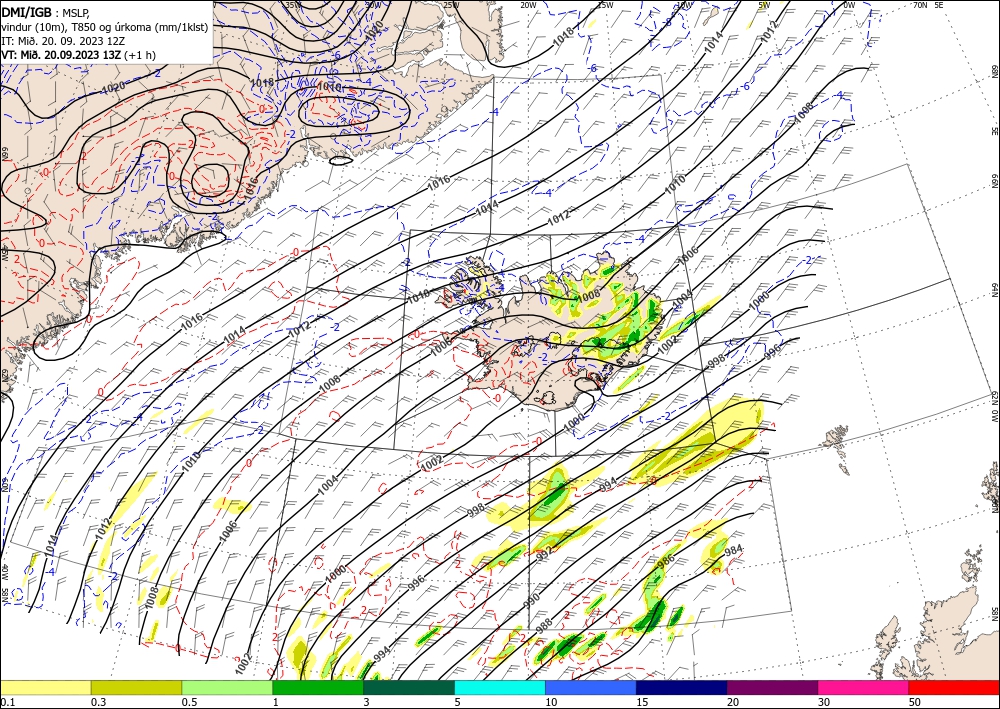The width and height of the screenshot is (1000, 709).
Task: Click the 992 isobar label
Action: tap(544, 555)
